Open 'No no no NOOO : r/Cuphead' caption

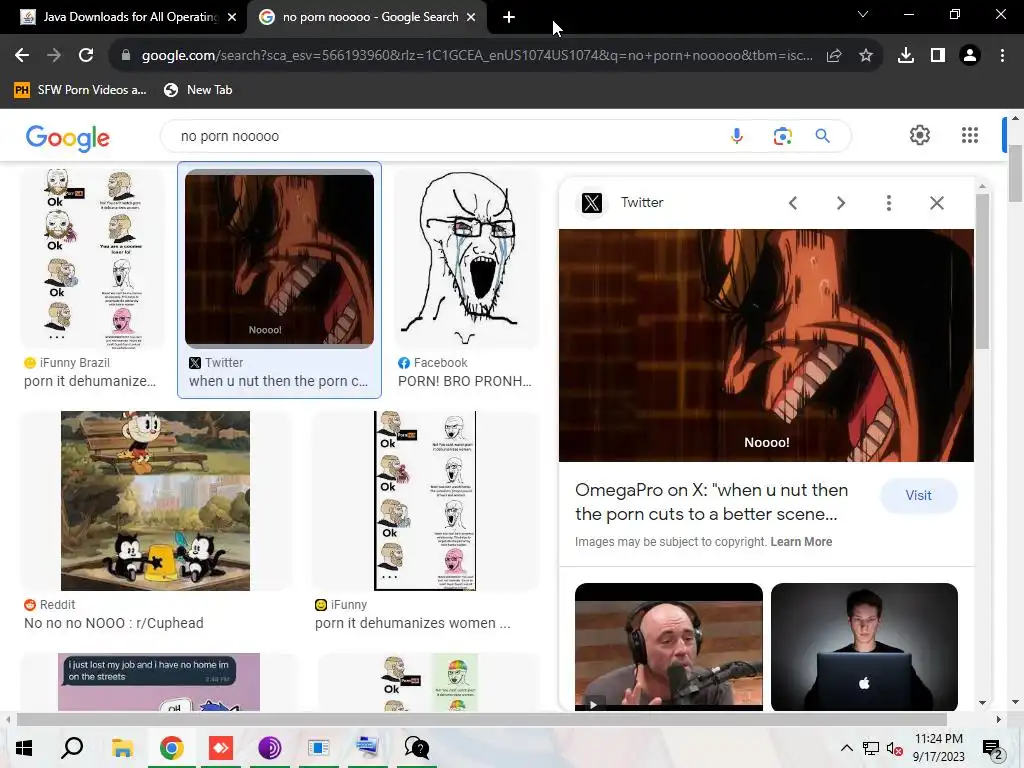[x=114, y=623]
